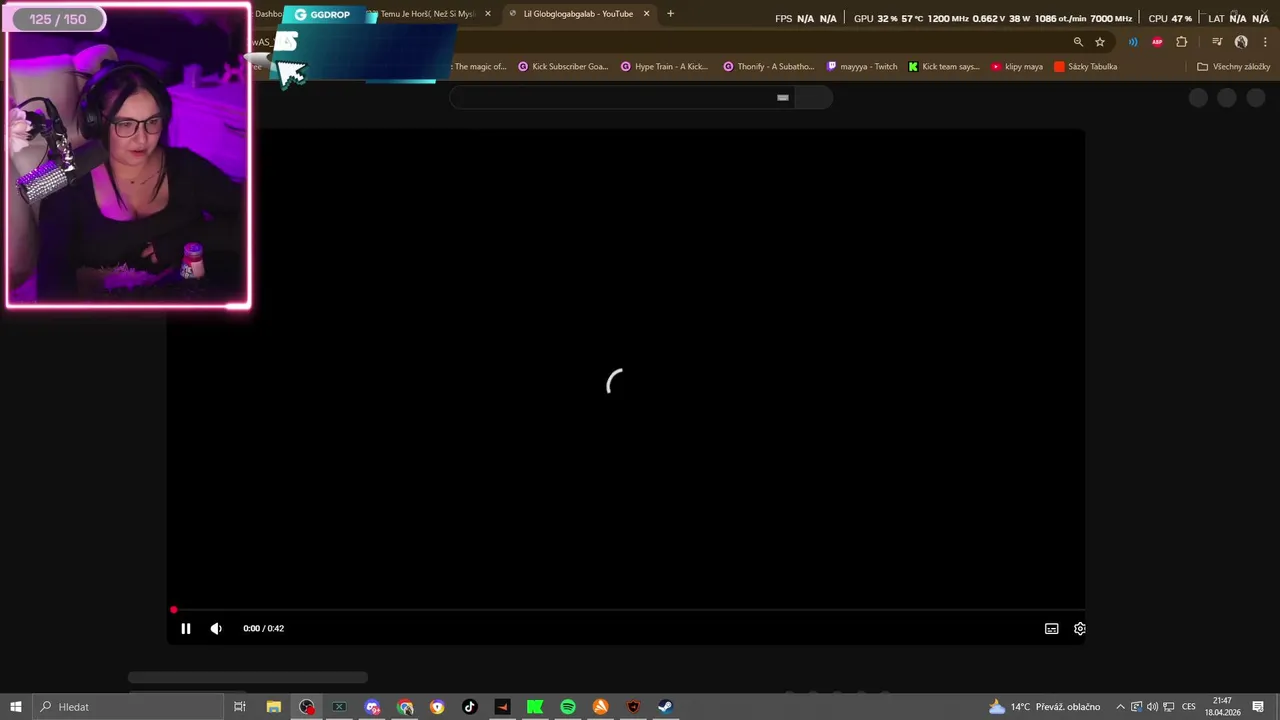This screenshot has height=720, width=1280.
Task: Open weather widget 14°C Převáž. oblačno
Action: coord(1045,706)
